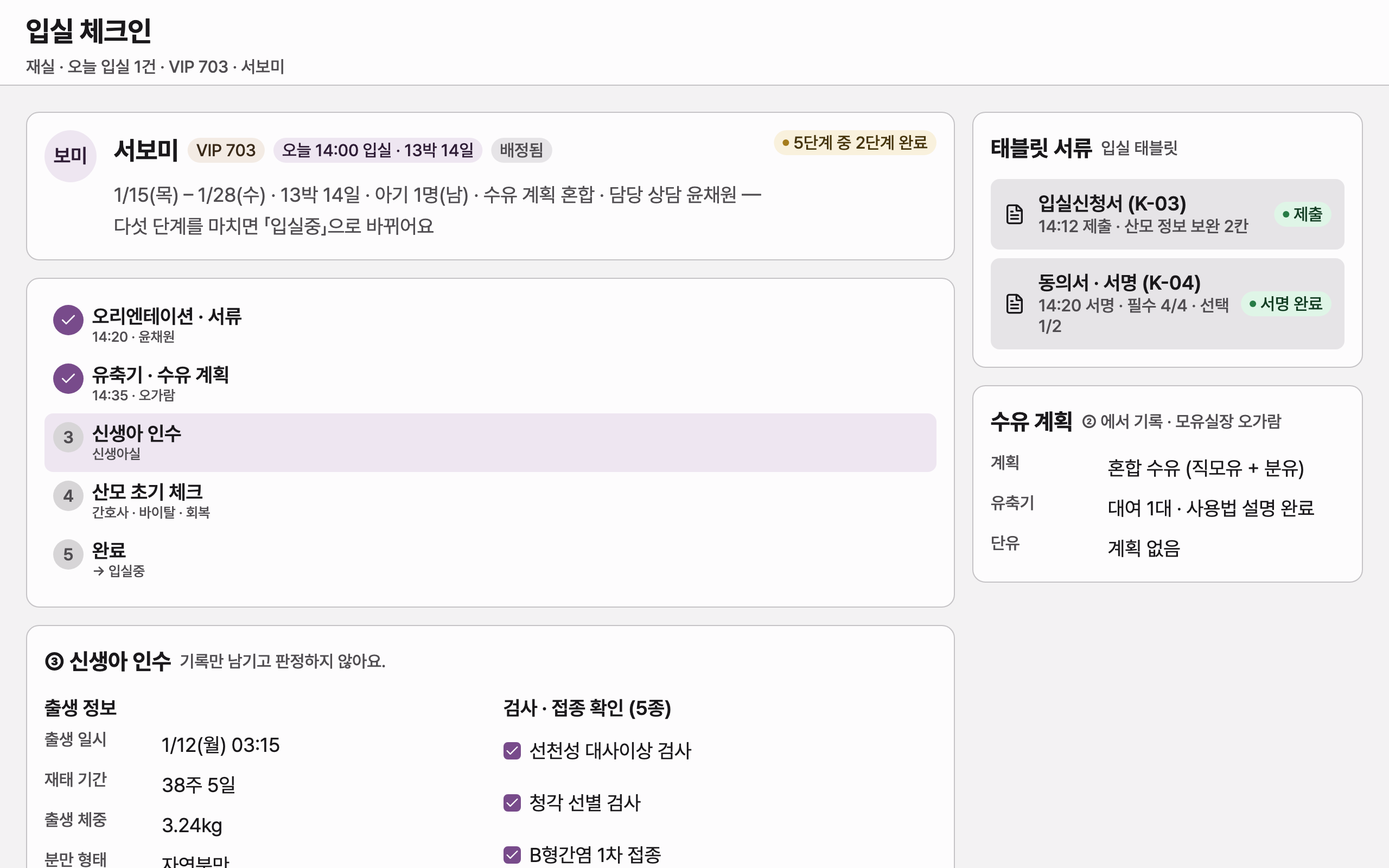Screen dimensions: 1389x868
Task: Click the 배정됨 status badge
Action: (521, 150)
